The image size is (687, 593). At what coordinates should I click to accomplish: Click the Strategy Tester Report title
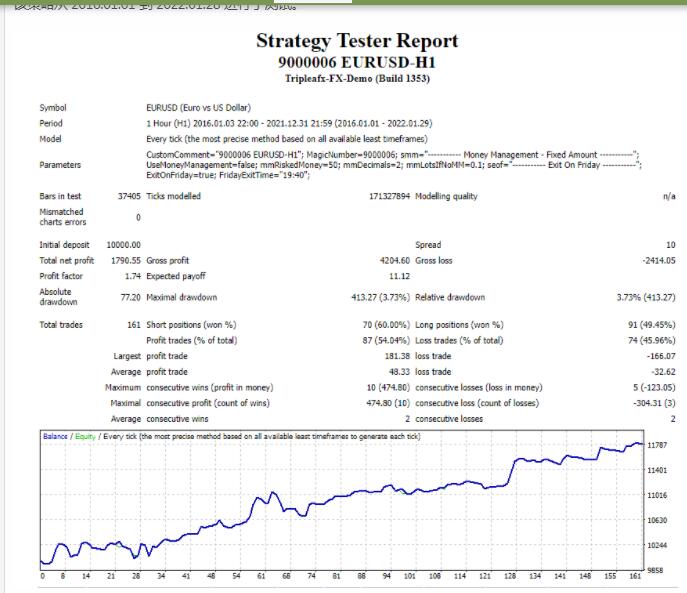click(x=357, y=41)
